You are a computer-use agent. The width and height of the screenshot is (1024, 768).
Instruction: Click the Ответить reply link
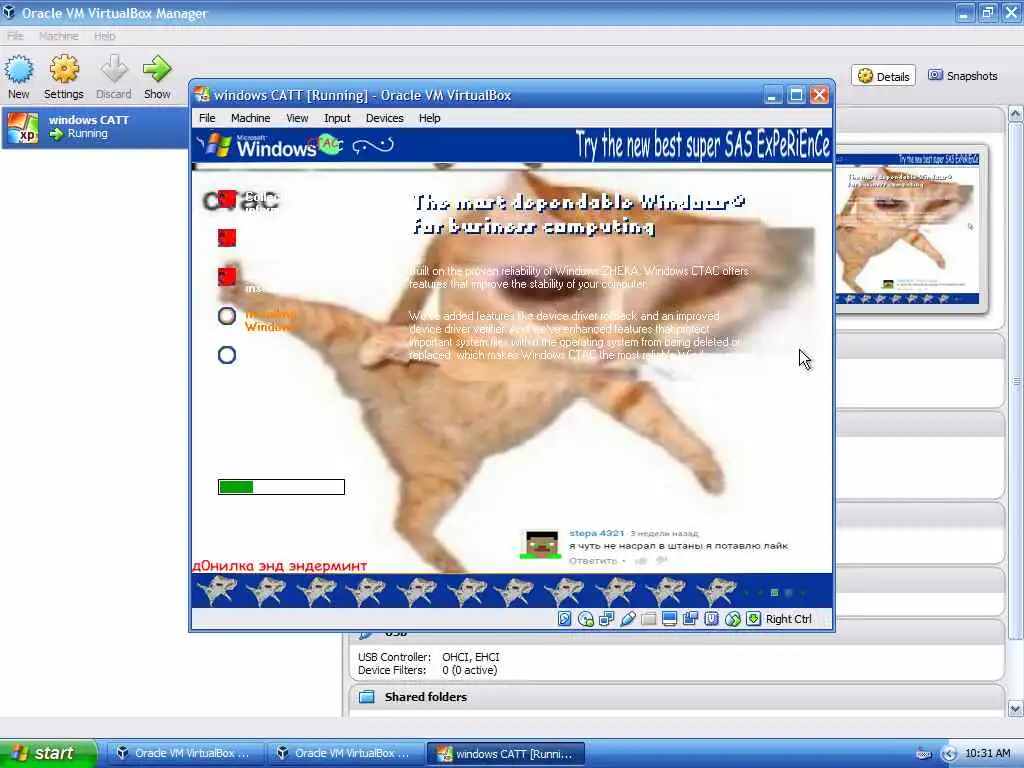(x=593, y=561)
